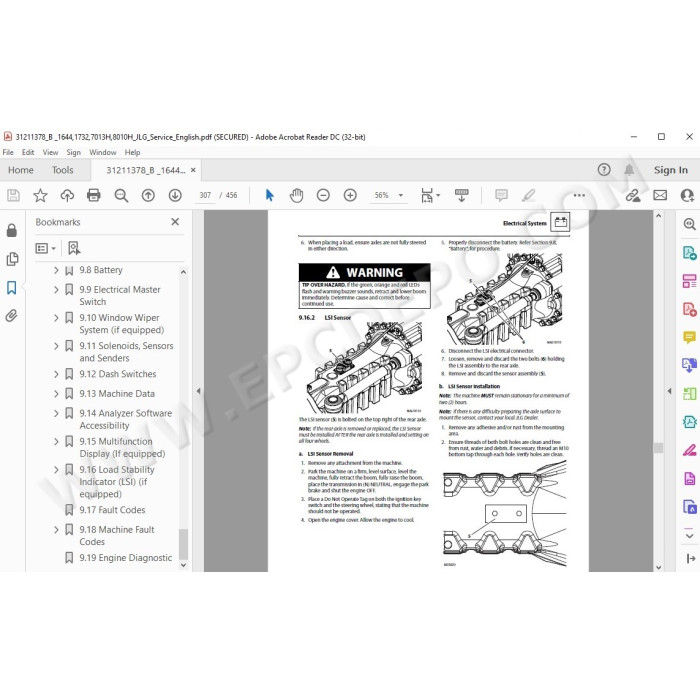Viewport: 700px width, 700px height.
Task: Share a link to the file
Action: coord(633,195)
